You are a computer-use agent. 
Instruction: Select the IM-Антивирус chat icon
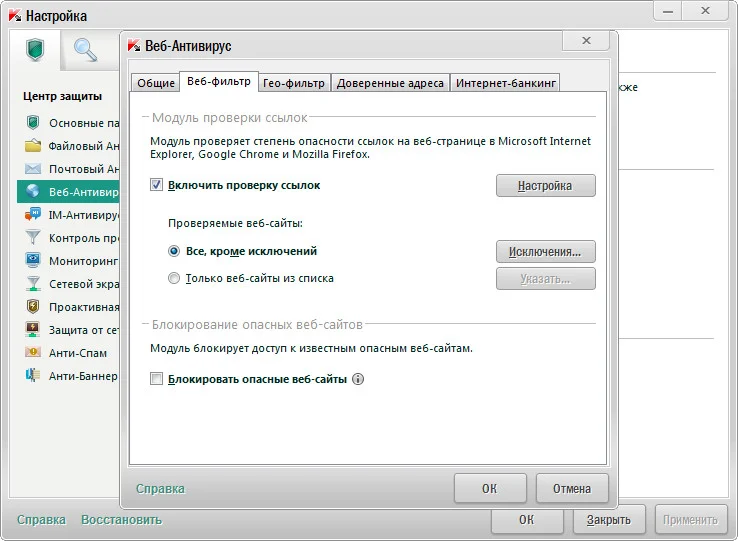point(32,215)
